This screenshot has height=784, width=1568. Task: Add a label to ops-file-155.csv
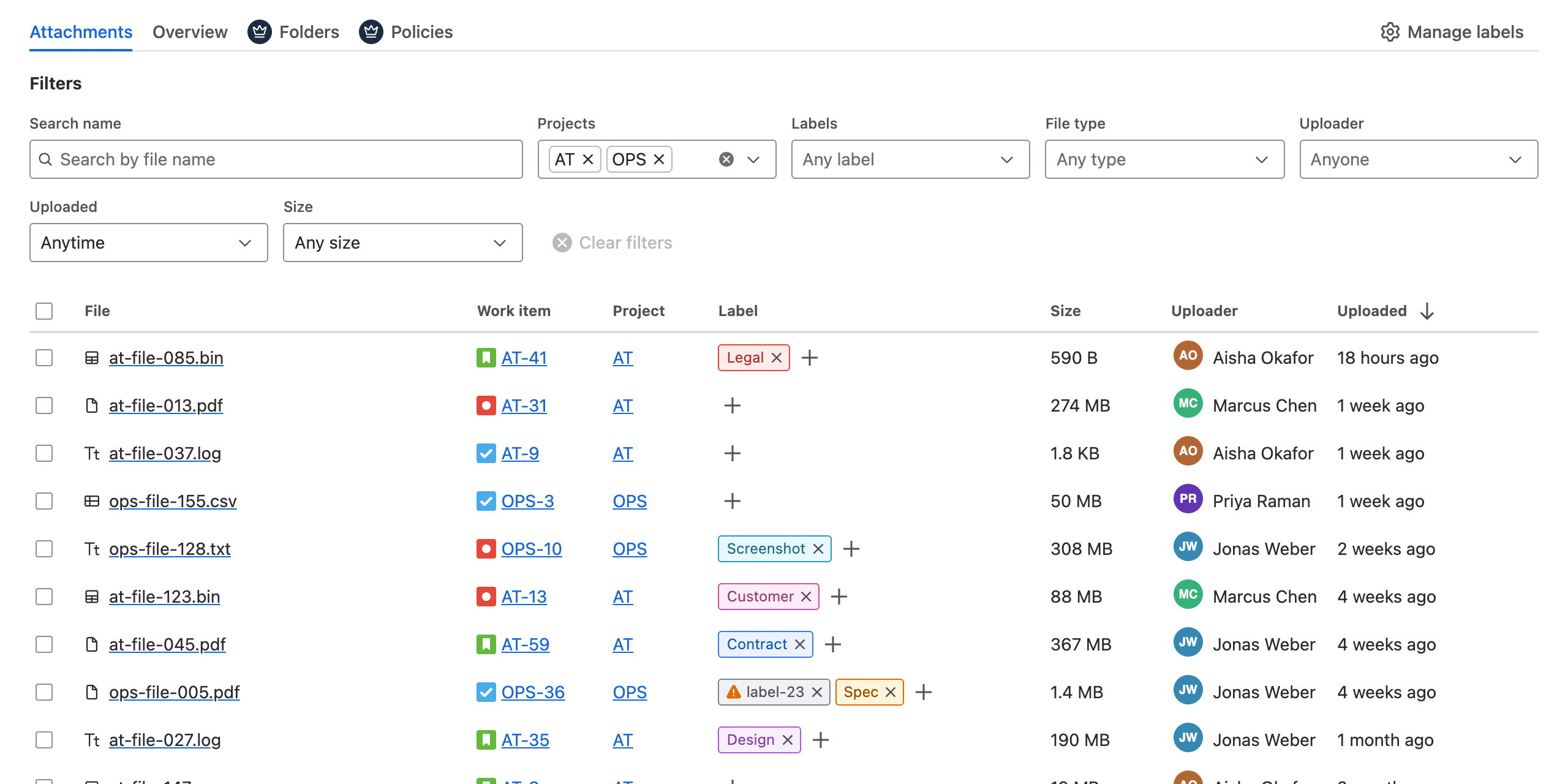pos(733,501)
